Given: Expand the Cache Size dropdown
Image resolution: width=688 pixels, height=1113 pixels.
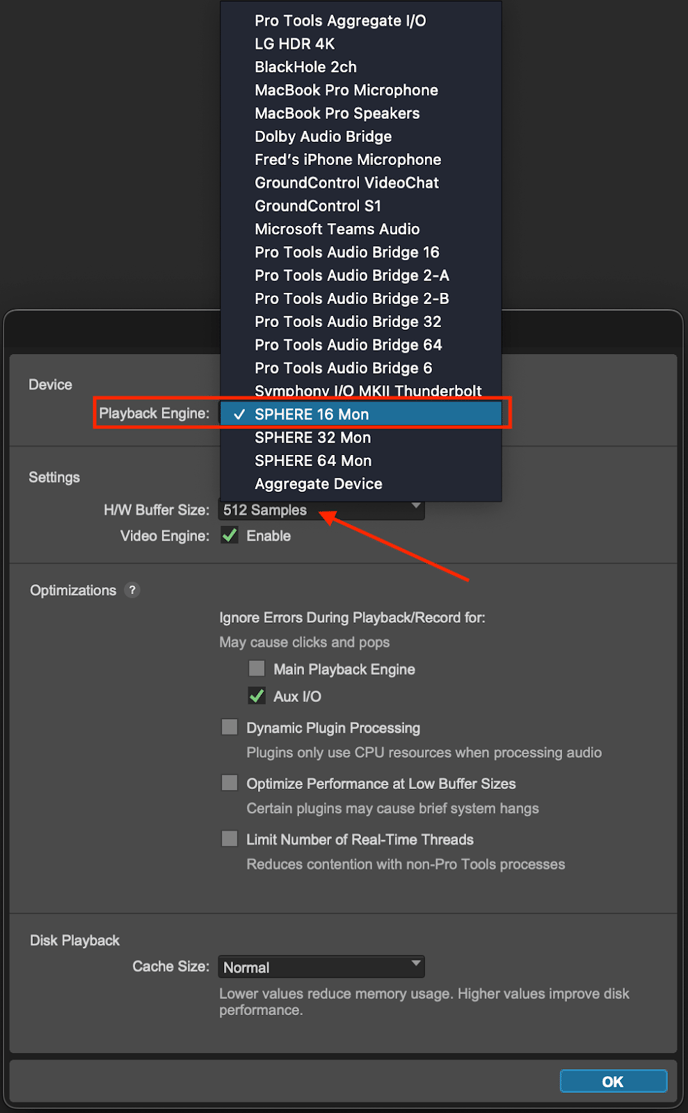Looking at the screenshot, I should (x=321, y=967).
